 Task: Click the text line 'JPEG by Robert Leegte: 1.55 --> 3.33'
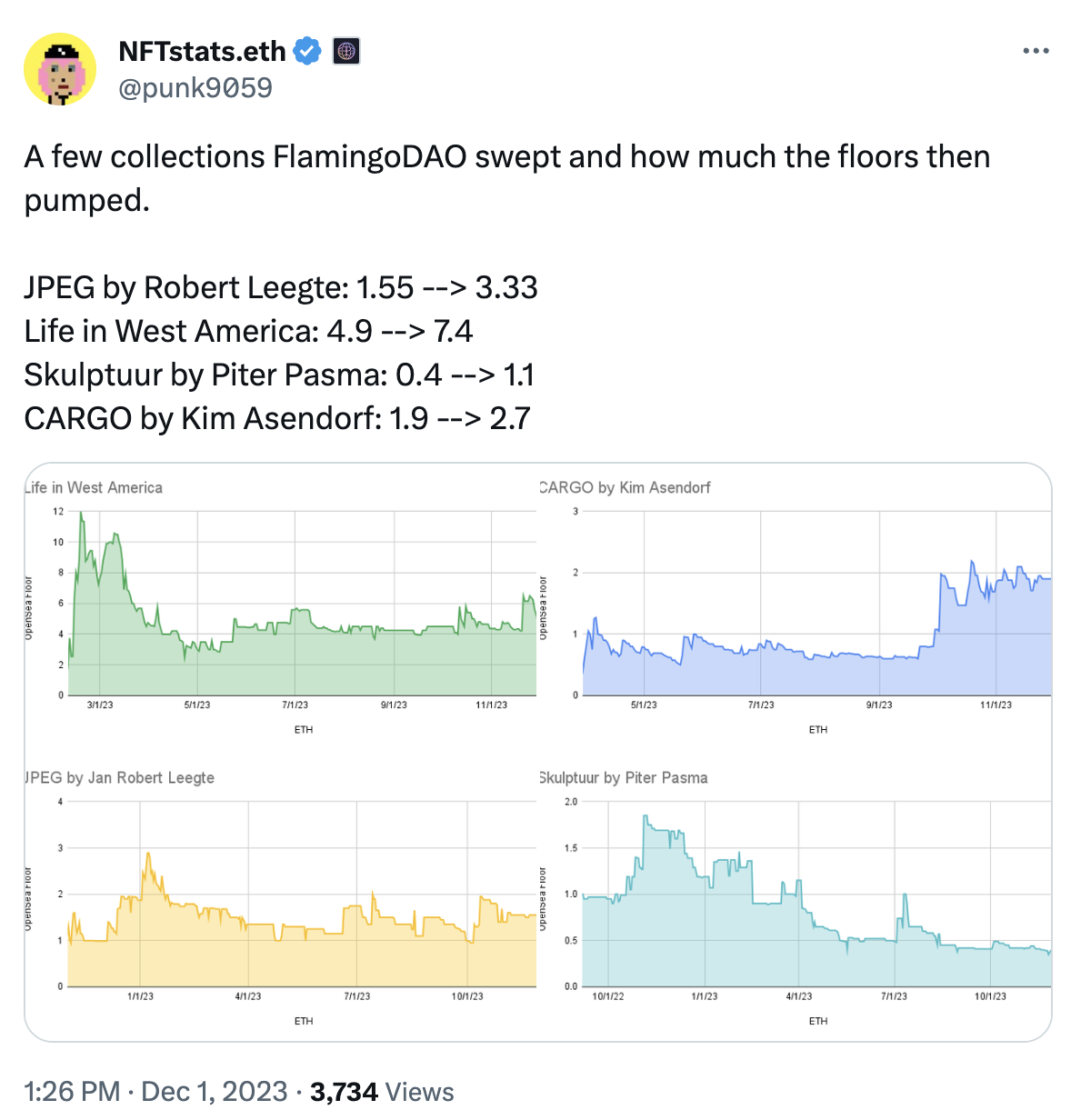(x=281, y=287)
